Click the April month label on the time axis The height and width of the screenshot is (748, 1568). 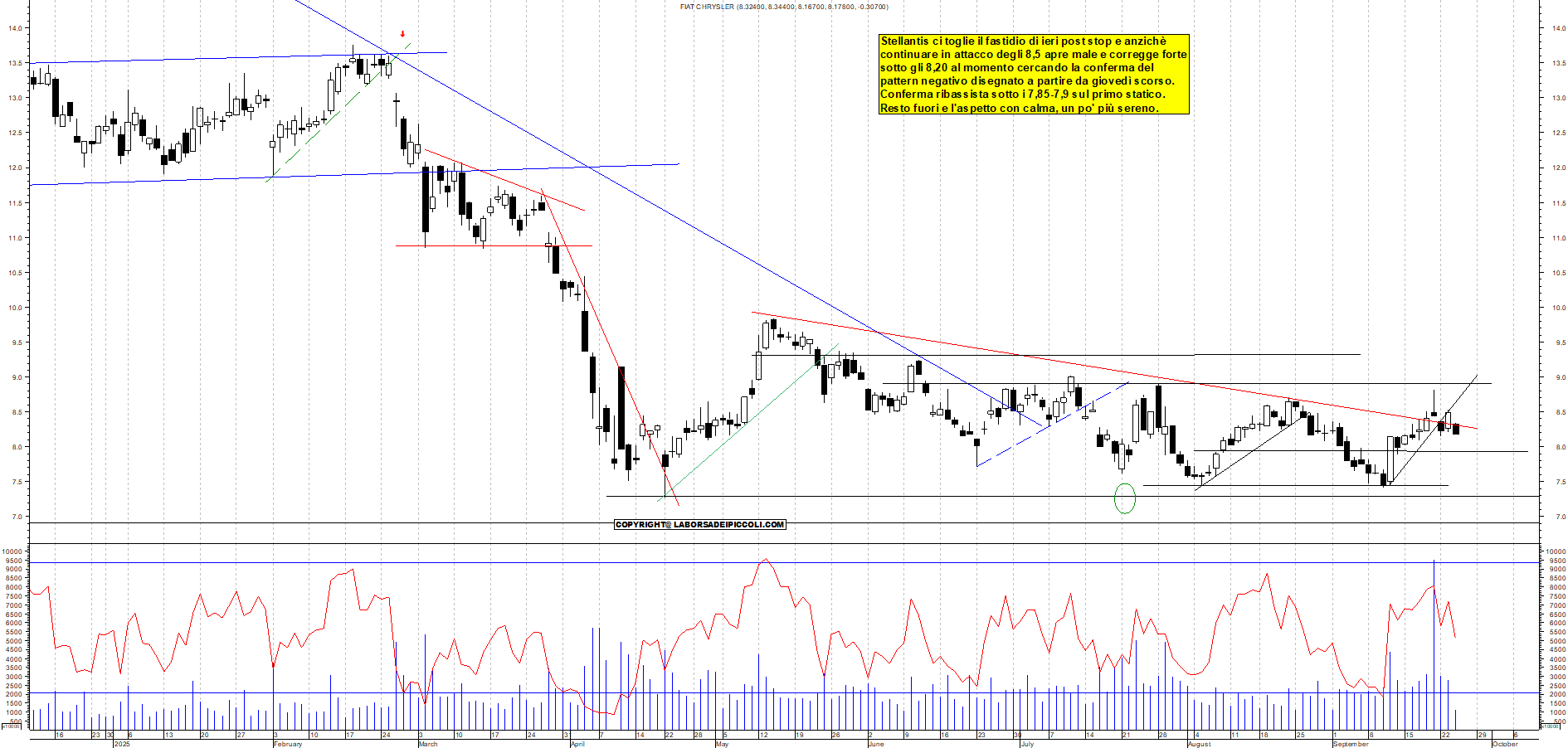click(577, 744)
